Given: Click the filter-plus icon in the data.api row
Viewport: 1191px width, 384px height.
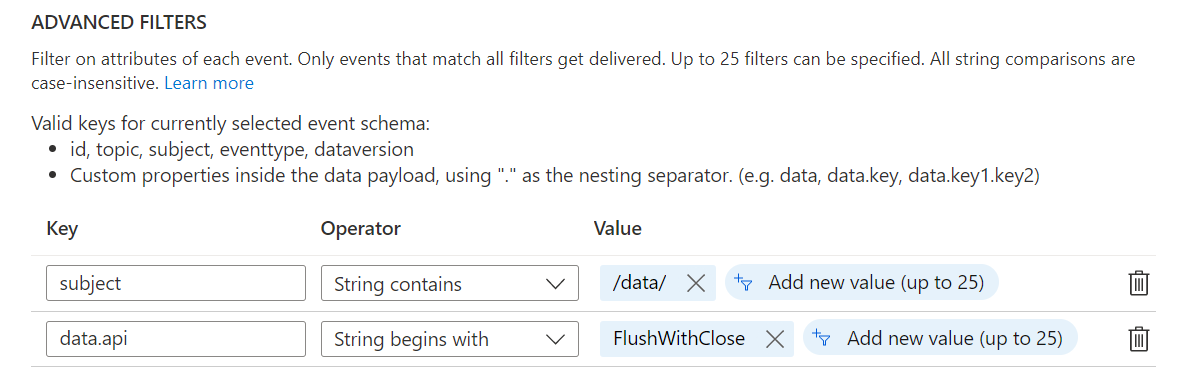Looking at the screenshot, I should pos(821,338).
